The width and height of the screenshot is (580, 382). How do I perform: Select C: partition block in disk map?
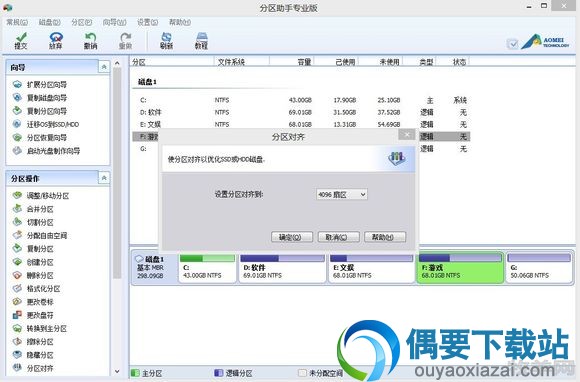pos(207,268)
